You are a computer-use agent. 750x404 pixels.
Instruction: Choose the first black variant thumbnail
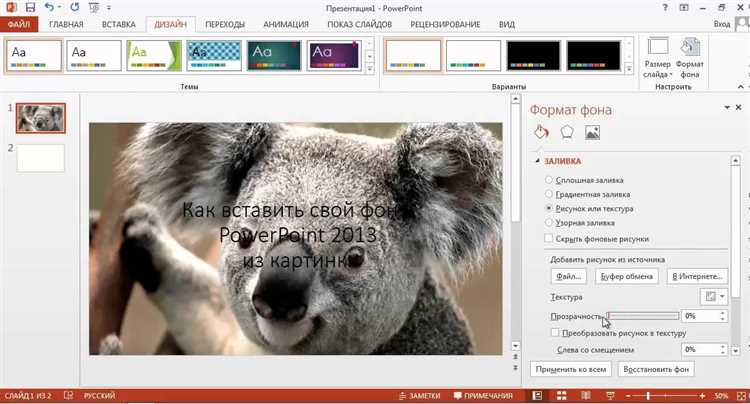coord(533,56)
